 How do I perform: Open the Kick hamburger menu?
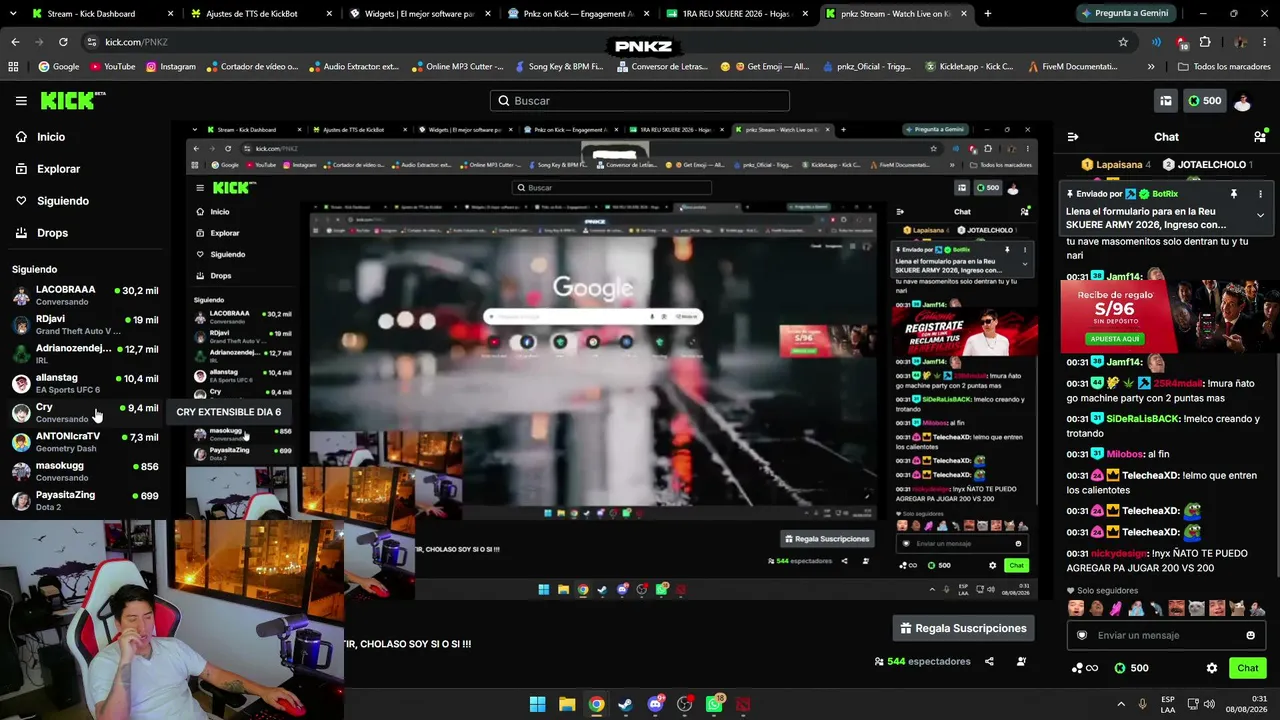coord(21,101)
